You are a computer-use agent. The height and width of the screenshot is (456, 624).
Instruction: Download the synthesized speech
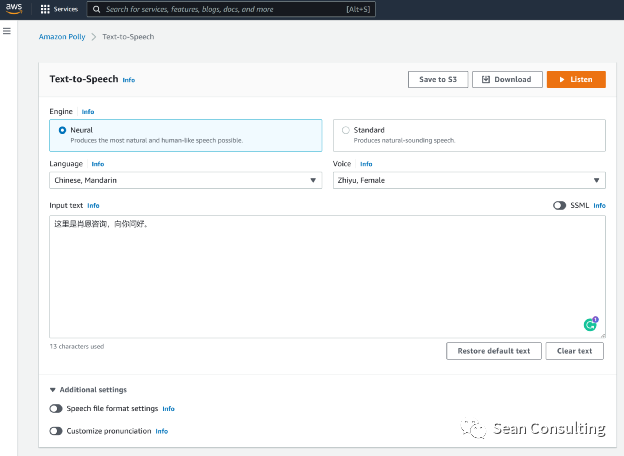tap(507, 80)
